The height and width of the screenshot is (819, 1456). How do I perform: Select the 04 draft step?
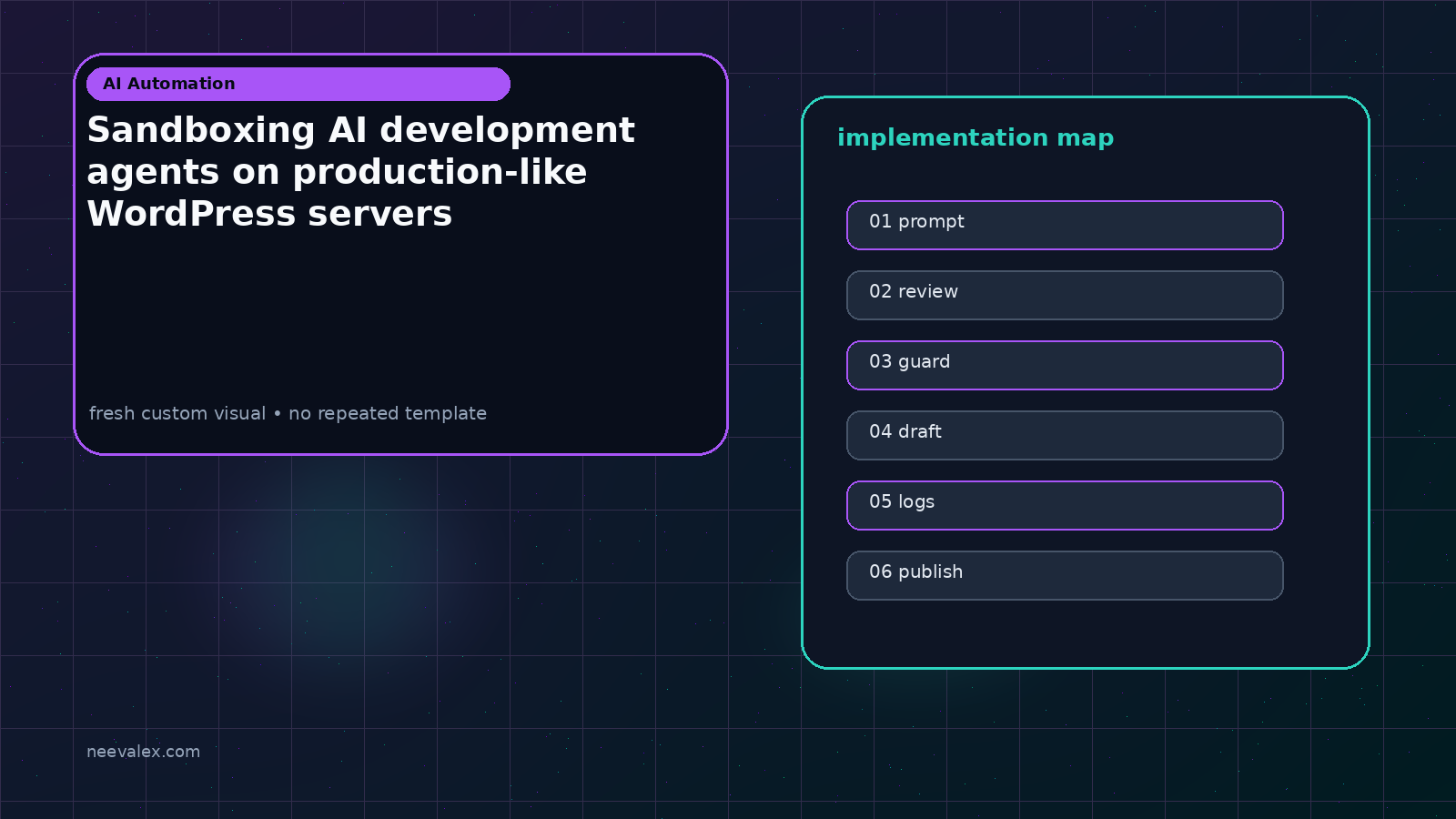(x=1065, y=435)
